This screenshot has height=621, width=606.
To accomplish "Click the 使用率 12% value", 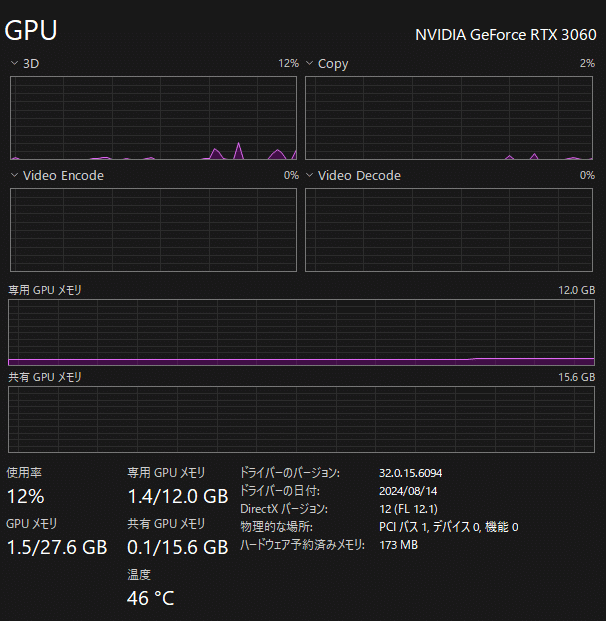I will coord(25,497).
